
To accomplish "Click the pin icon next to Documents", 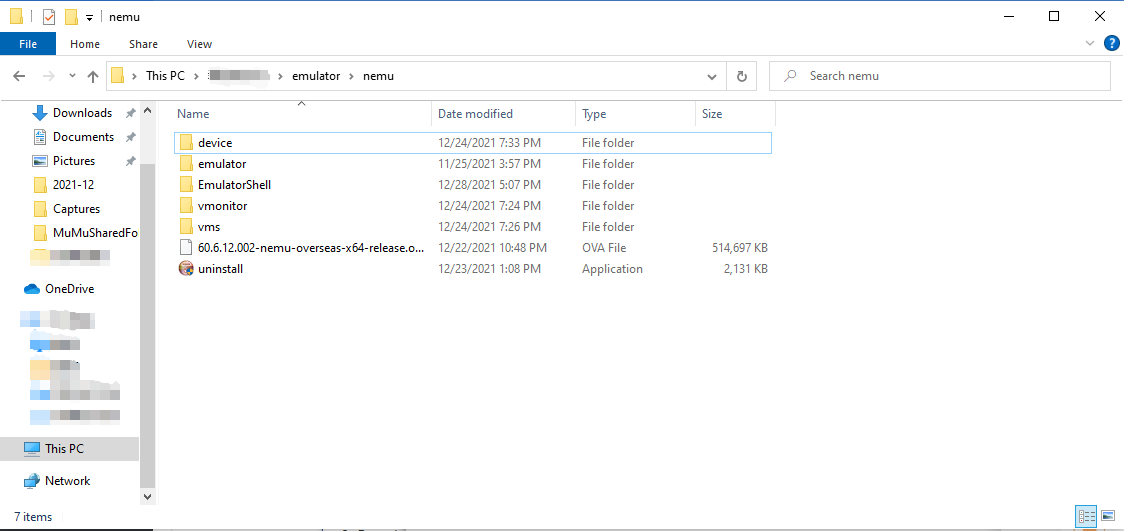I will (130, 137).
